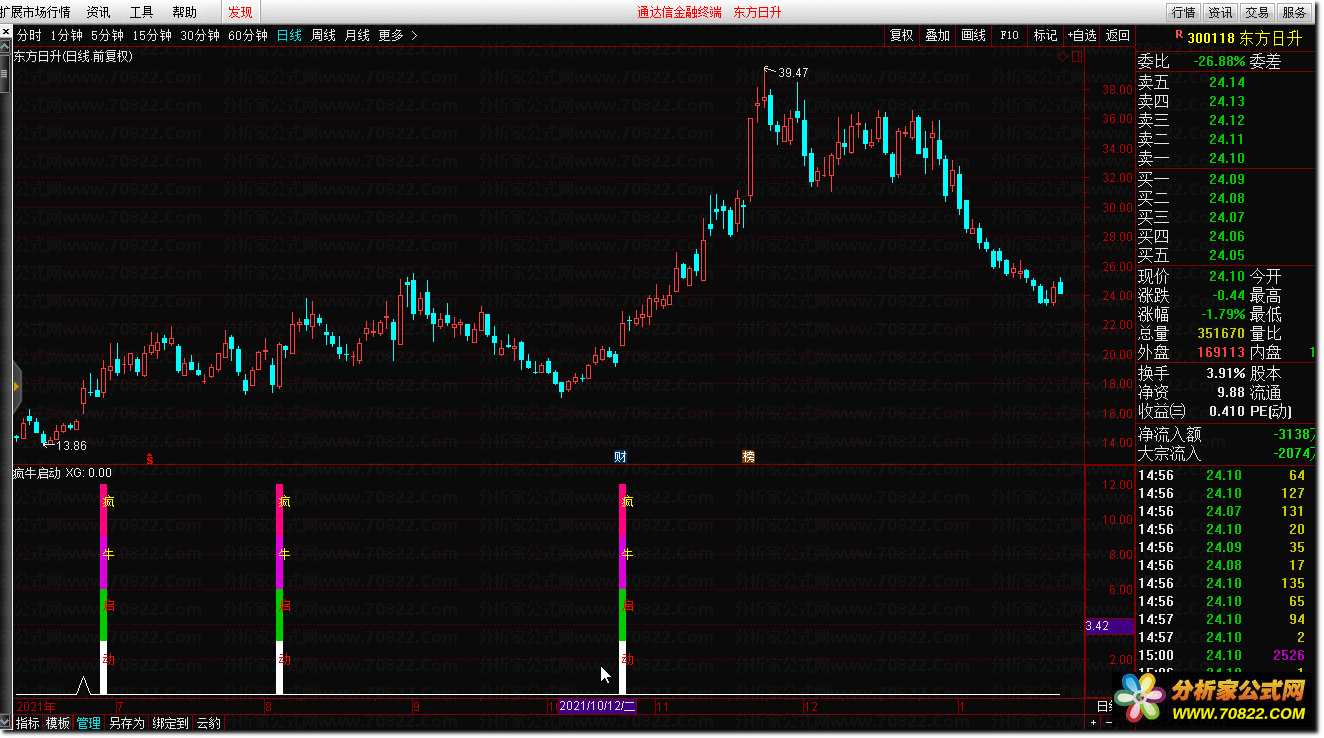The width and height of the screenshot is (1324, 738).
Task: Click the 另存为 tab at the bottom
Action: tap(126, 723)
